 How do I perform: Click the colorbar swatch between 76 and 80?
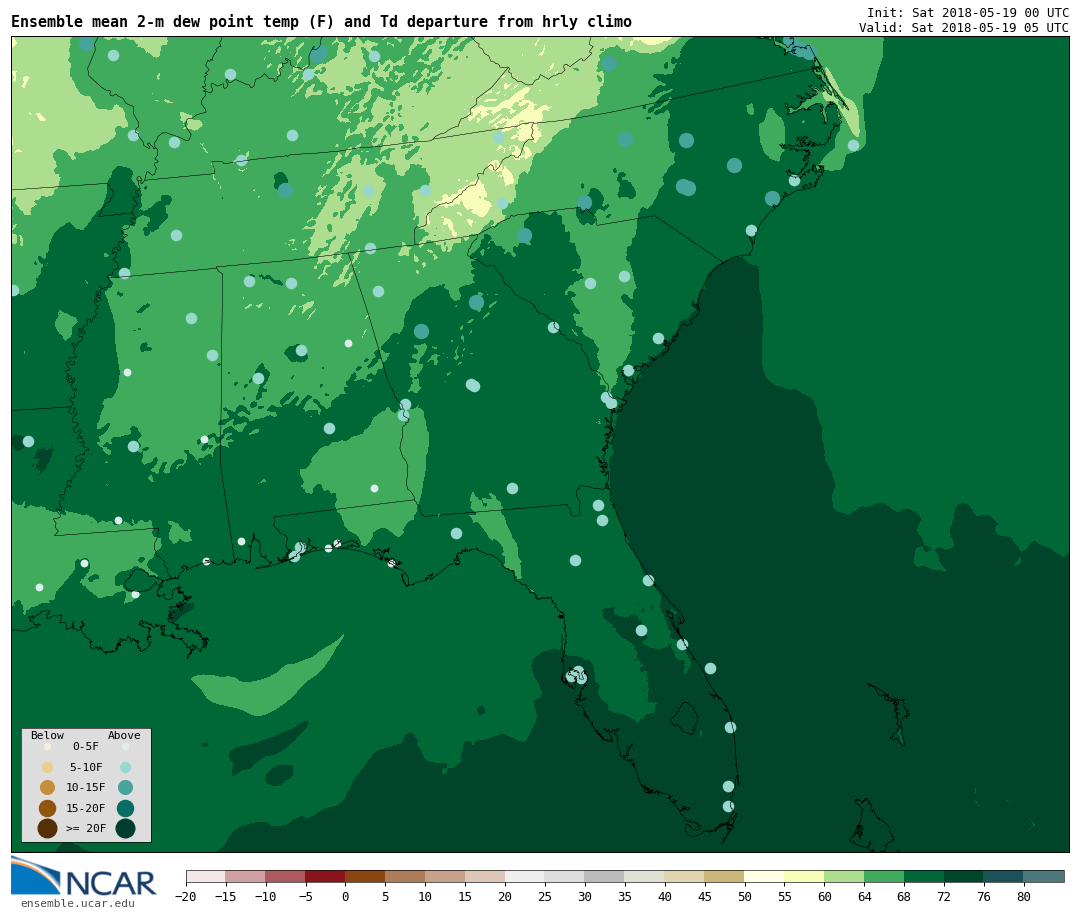click(1003, 876)
